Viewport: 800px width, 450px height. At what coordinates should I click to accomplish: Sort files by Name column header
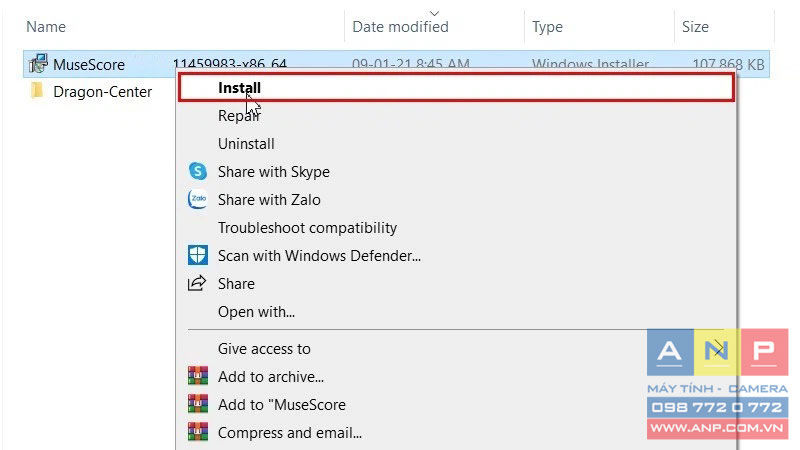point(46,27)
